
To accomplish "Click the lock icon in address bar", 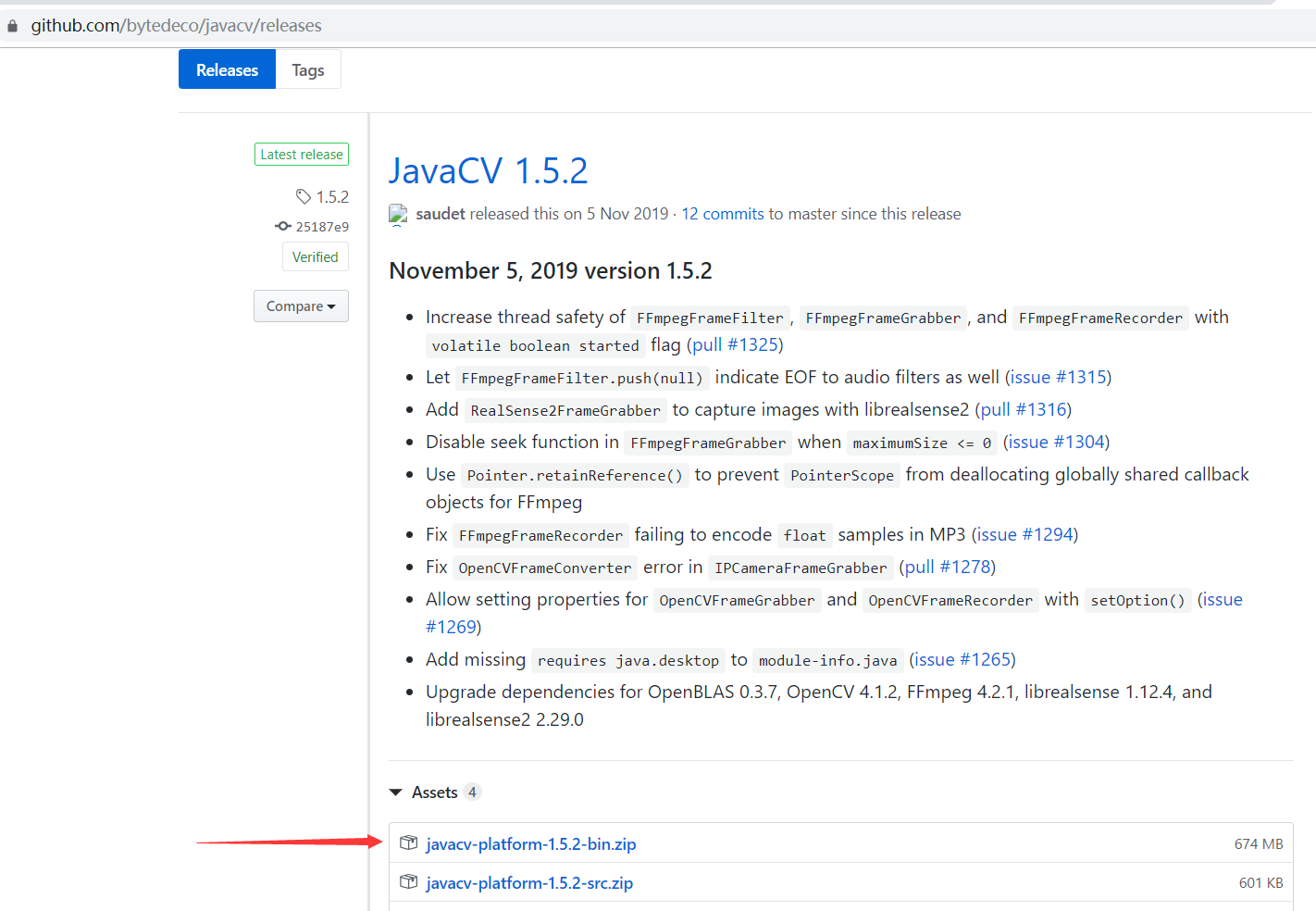I will coord(12,27).
